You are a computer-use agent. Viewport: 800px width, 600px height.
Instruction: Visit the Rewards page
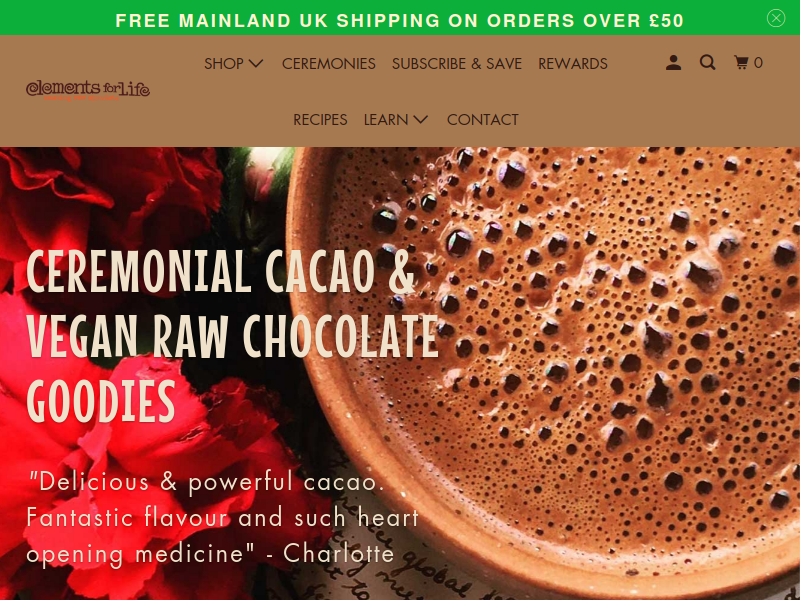[x=572, y=63]
